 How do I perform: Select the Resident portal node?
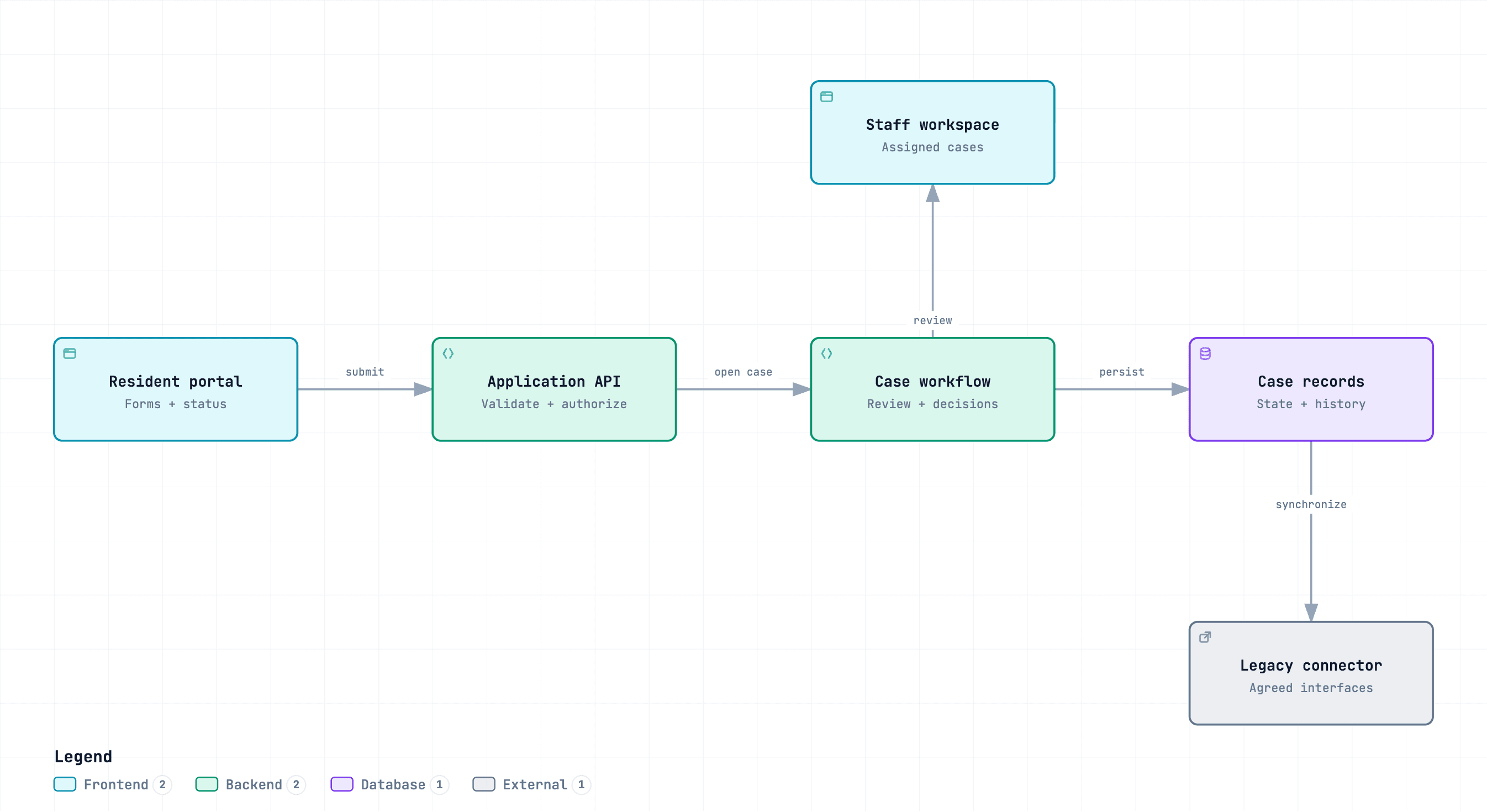point(176,389)
